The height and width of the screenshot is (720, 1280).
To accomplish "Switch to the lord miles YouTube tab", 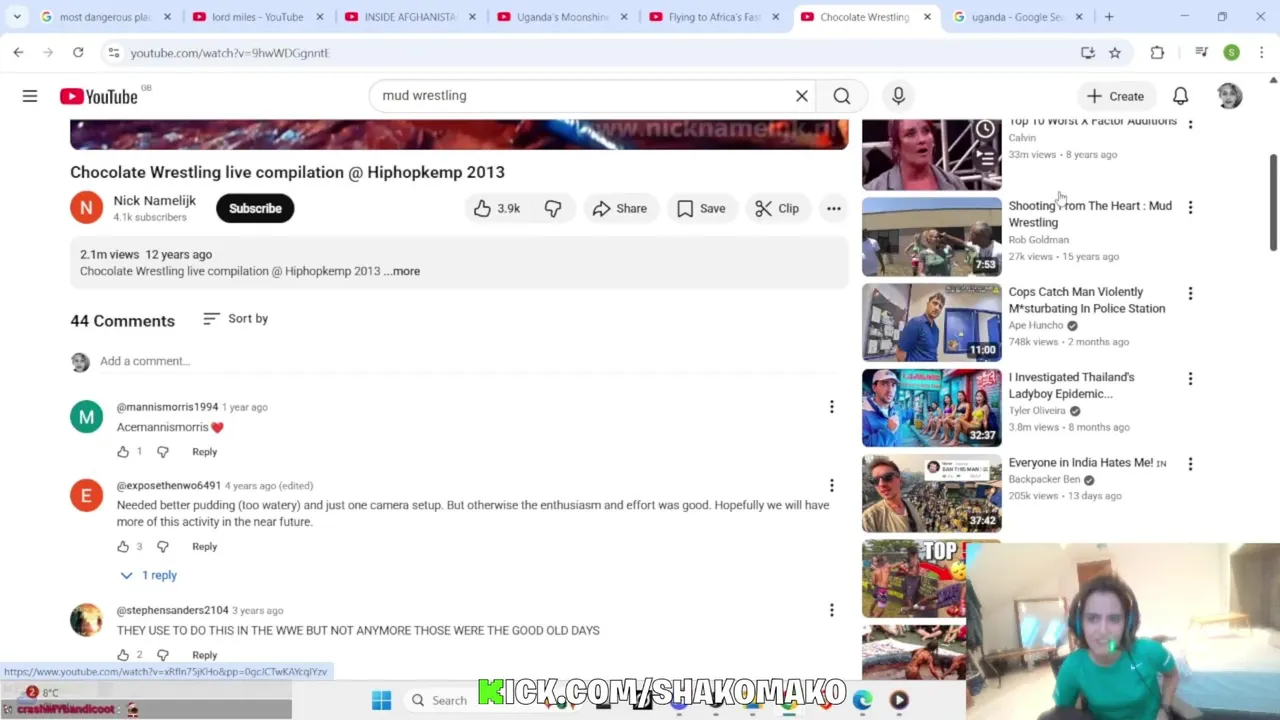I will (x=257, y=17).
